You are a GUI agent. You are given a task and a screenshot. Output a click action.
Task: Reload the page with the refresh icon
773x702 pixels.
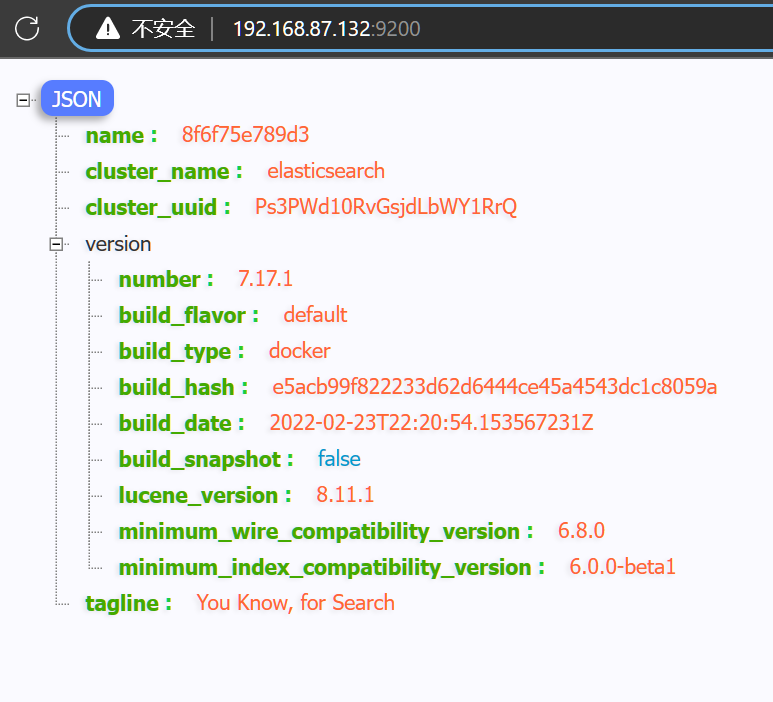click(27, 28)
